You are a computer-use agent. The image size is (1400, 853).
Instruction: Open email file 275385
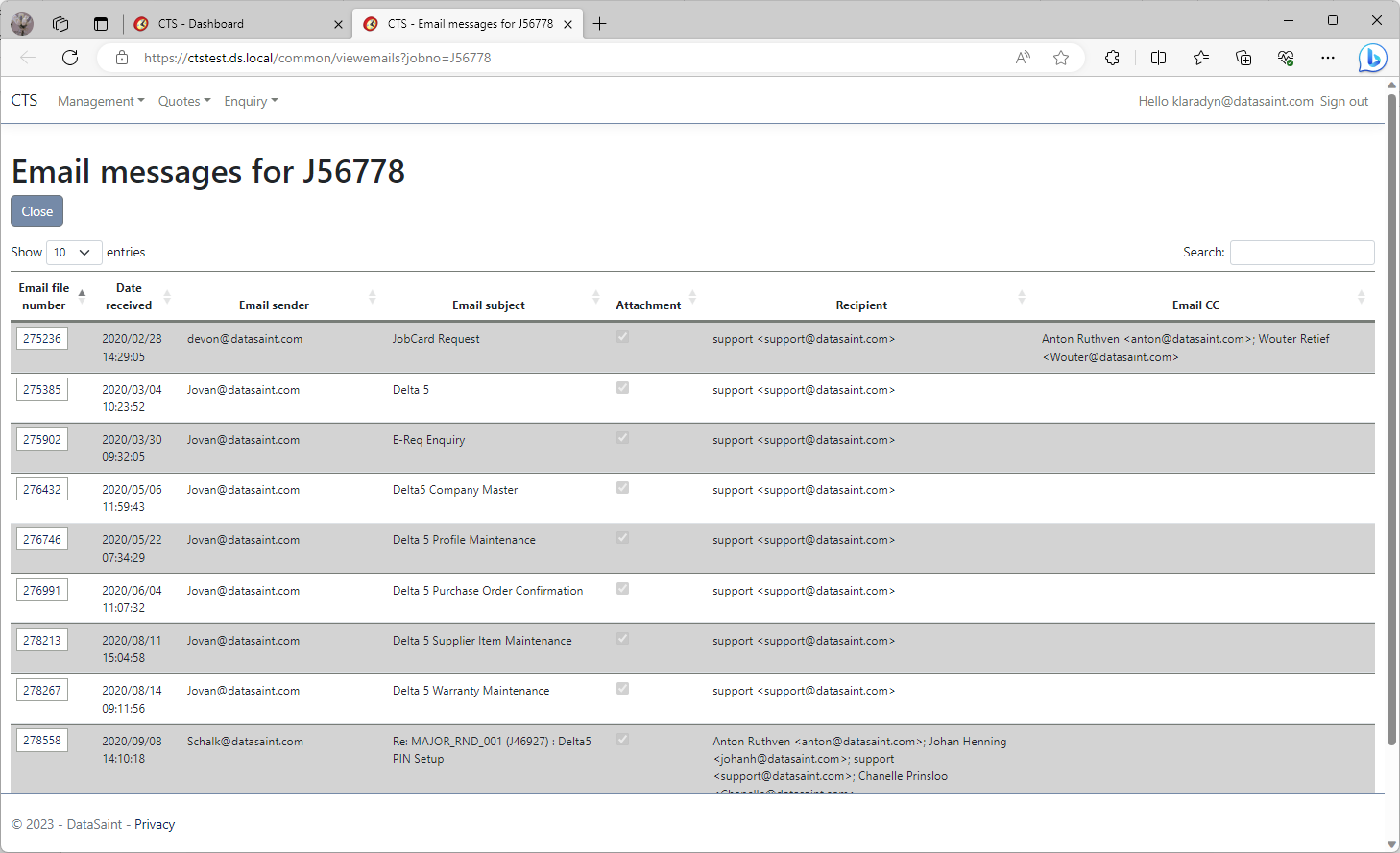pyautogui.click(x=42, y=389)
